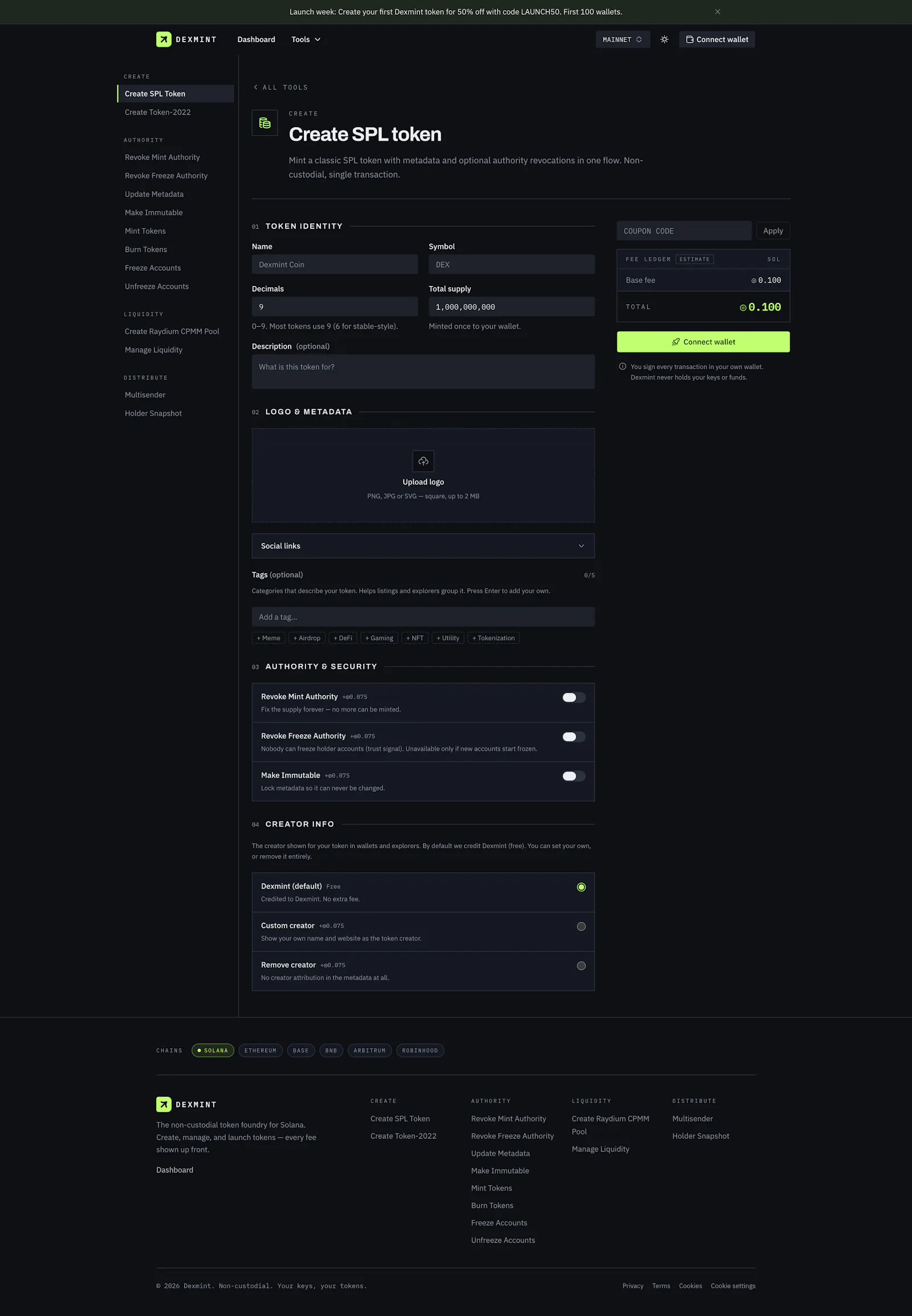912x1316 pixels.
Task: Toggle Make Immutable switch
Action: coord(574,776)
